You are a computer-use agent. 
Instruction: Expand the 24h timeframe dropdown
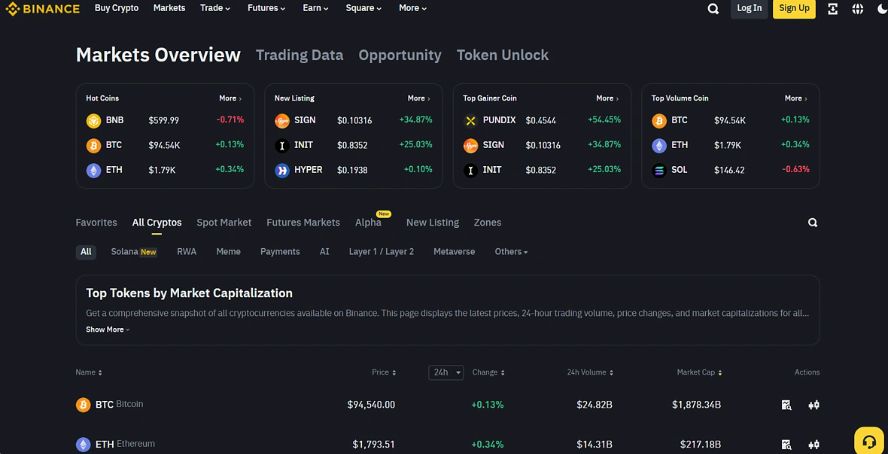tap(446, 373)
